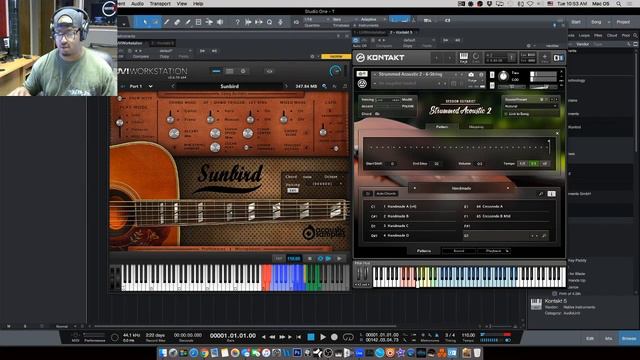640x360 pixels.
Task: Click the Mix button at bottom right
Action: (x=609, y=338)
